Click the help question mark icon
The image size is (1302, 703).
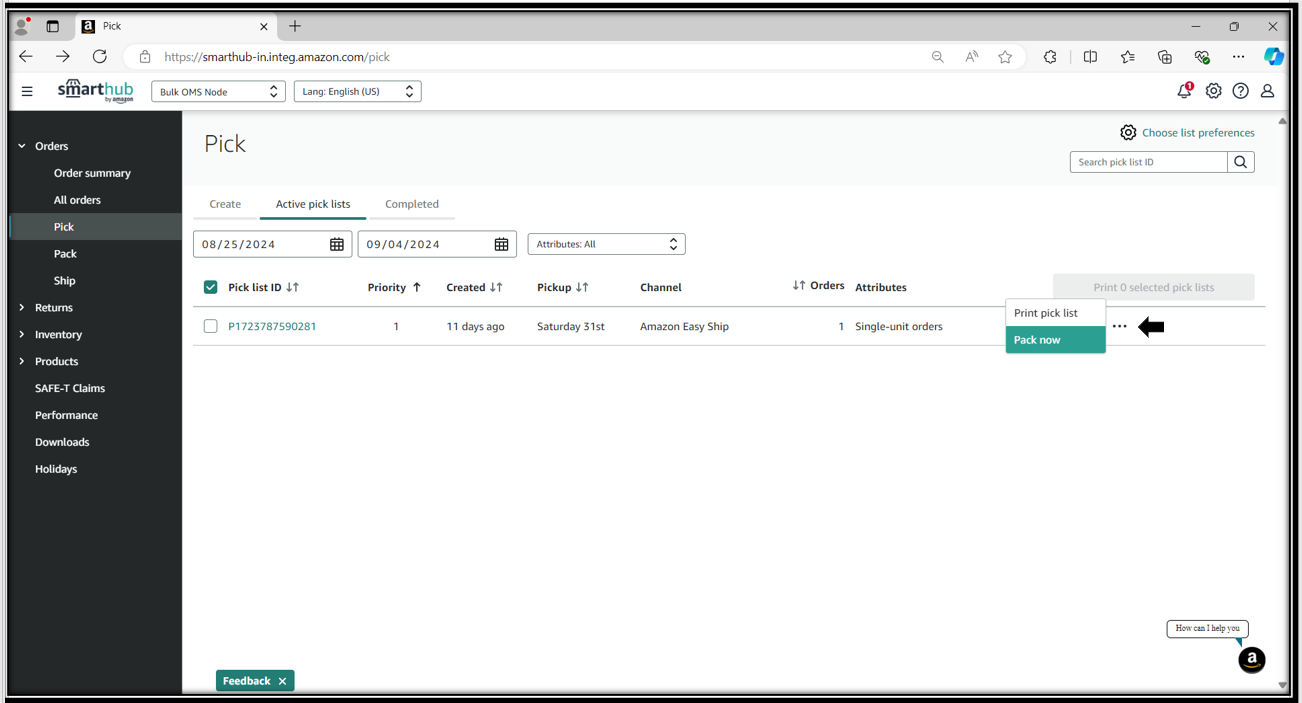pyautogui.click(x=1240, y=91)
